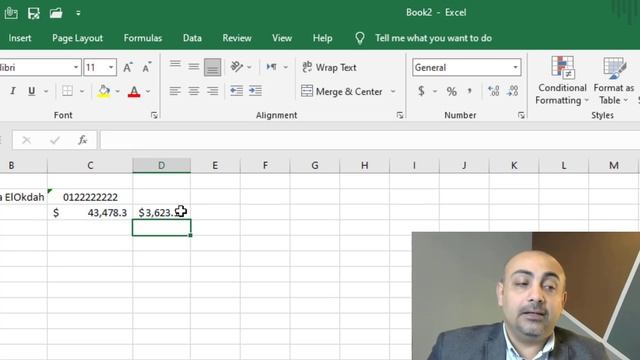
Task: Toggle Align Left
Action: 175,91
